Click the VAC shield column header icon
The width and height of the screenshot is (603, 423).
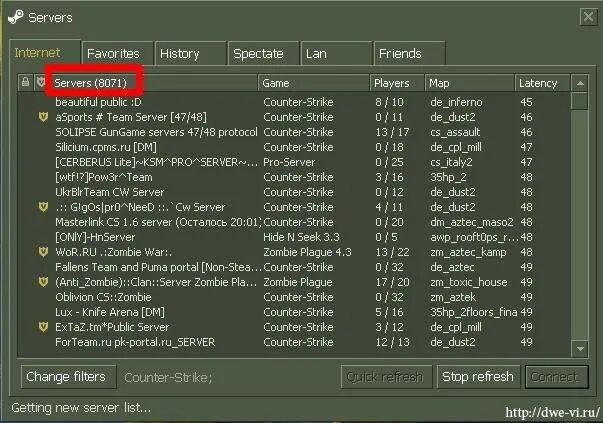tap(41, 82)
